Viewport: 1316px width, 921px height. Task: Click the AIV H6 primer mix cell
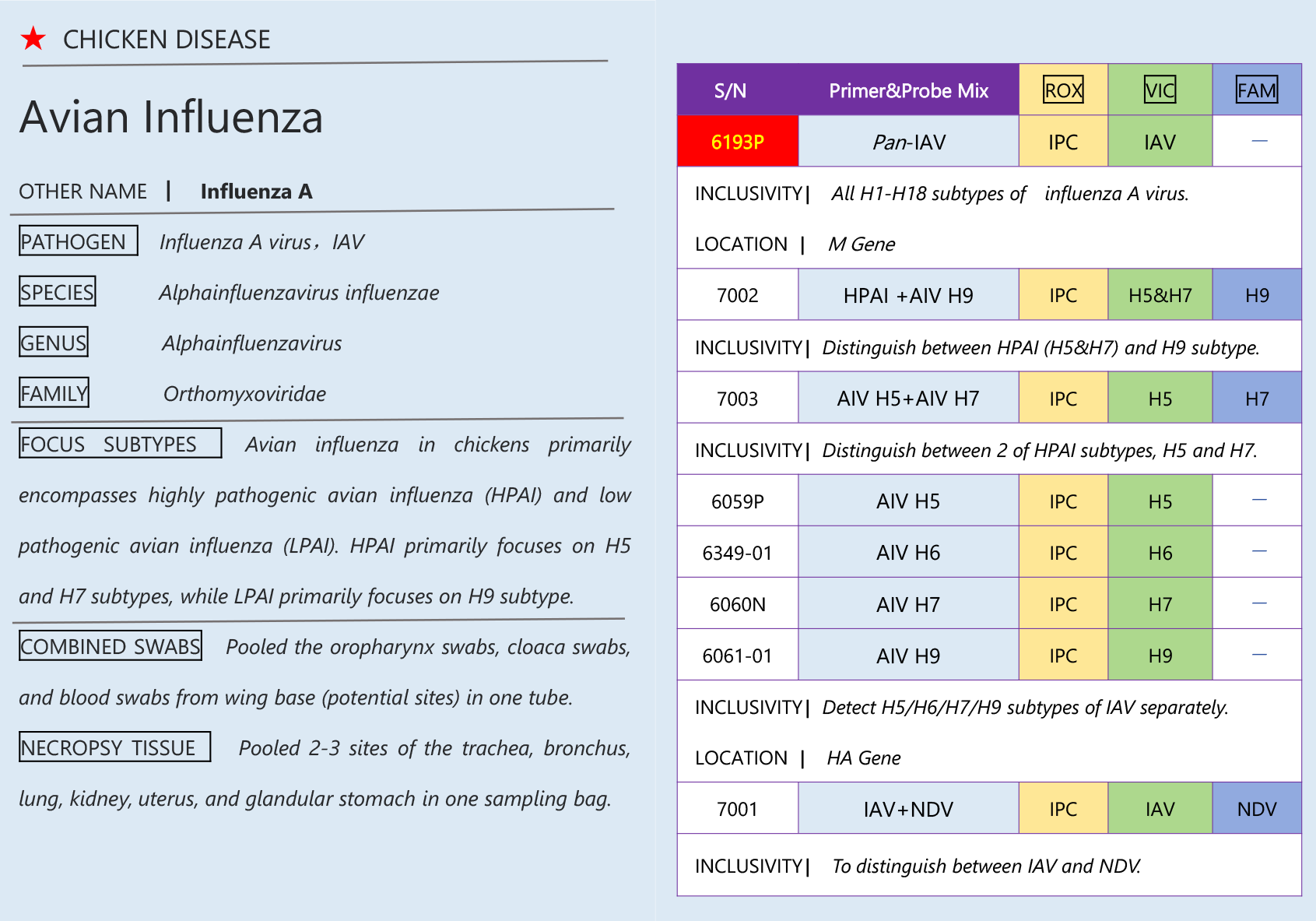coord(908,553)
